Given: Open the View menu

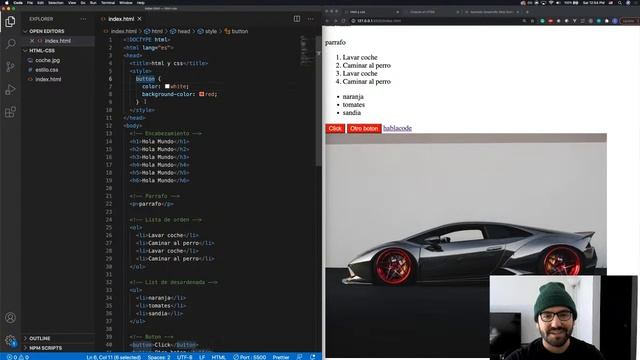Looking at the screenshot, I should coord(72,2).
